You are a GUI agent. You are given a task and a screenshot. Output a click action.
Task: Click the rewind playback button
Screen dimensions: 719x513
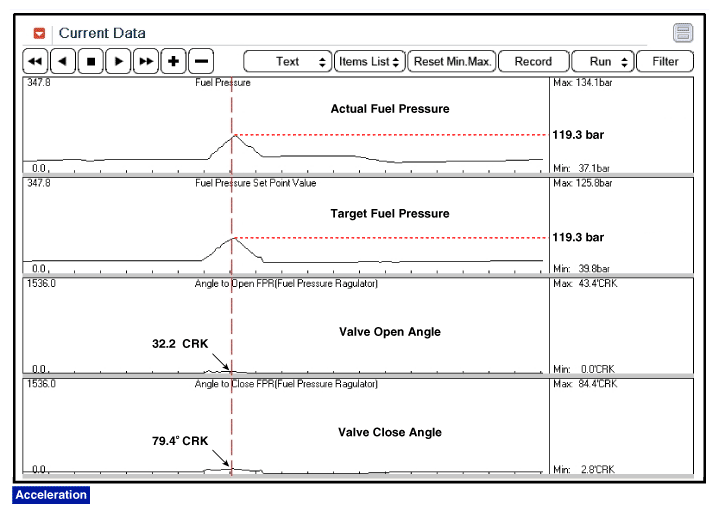coord(35,61)
